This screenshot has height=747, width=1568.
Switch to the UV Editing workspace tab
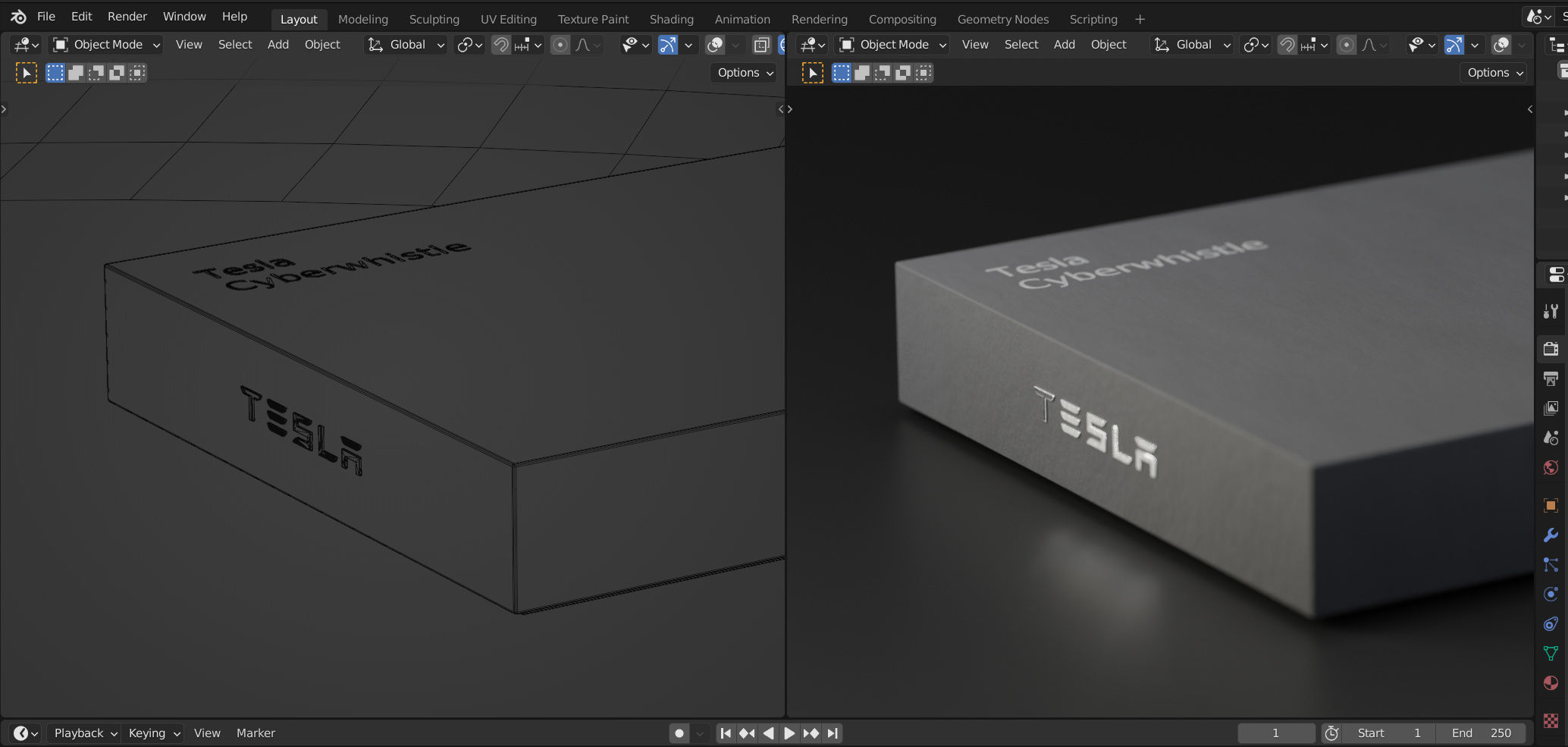pyautogui.click(x=509, y=20)
